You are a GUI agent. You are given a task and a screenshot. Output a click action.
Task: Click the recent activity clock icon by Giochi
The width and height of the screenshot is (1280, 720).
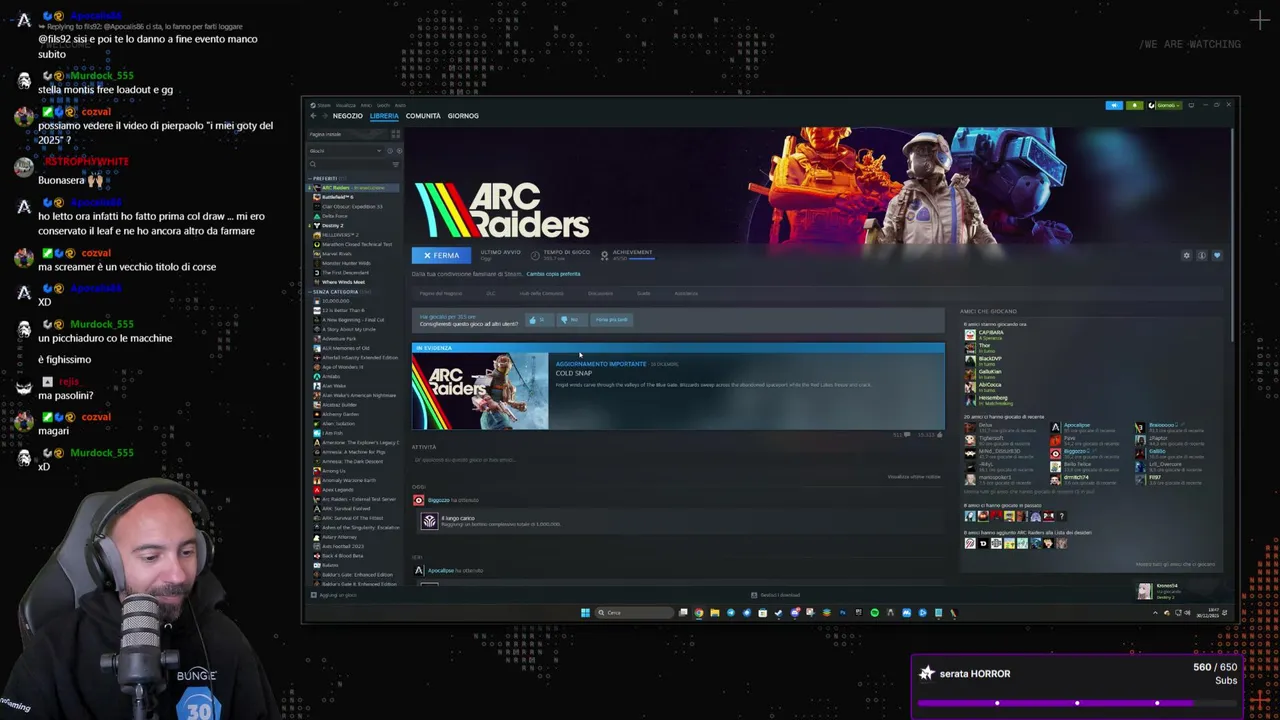(x=390, y=151)
